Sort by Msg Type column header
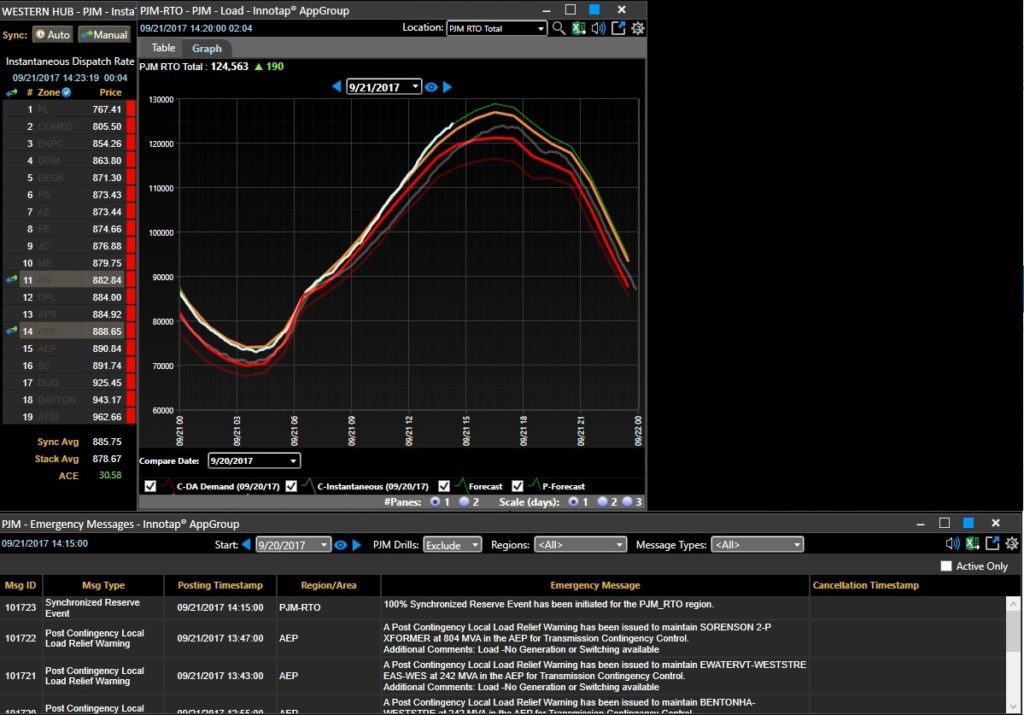 pyautogui.click(x=103, y=585)
